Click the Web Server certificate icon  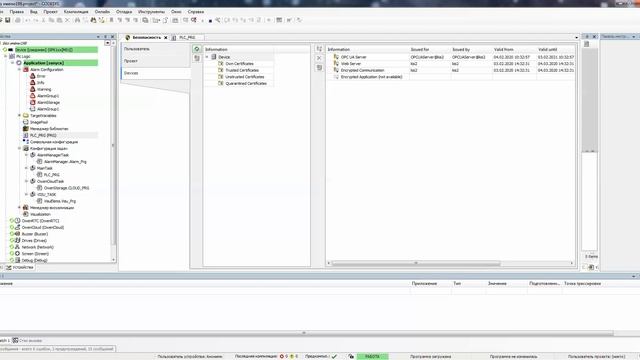pos(336,64)
